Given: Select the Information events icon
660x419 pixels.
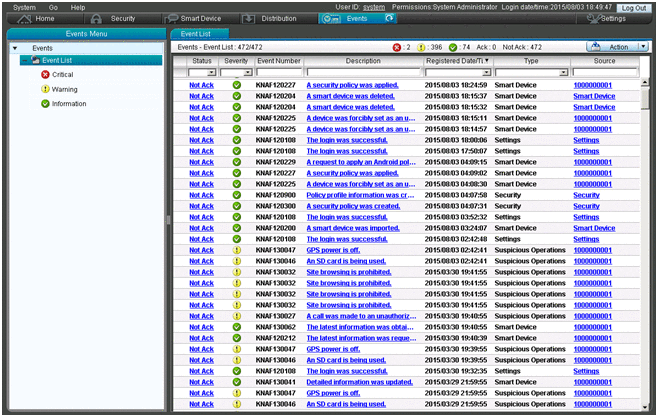Looking at the screenshot, I should [45, 103].
